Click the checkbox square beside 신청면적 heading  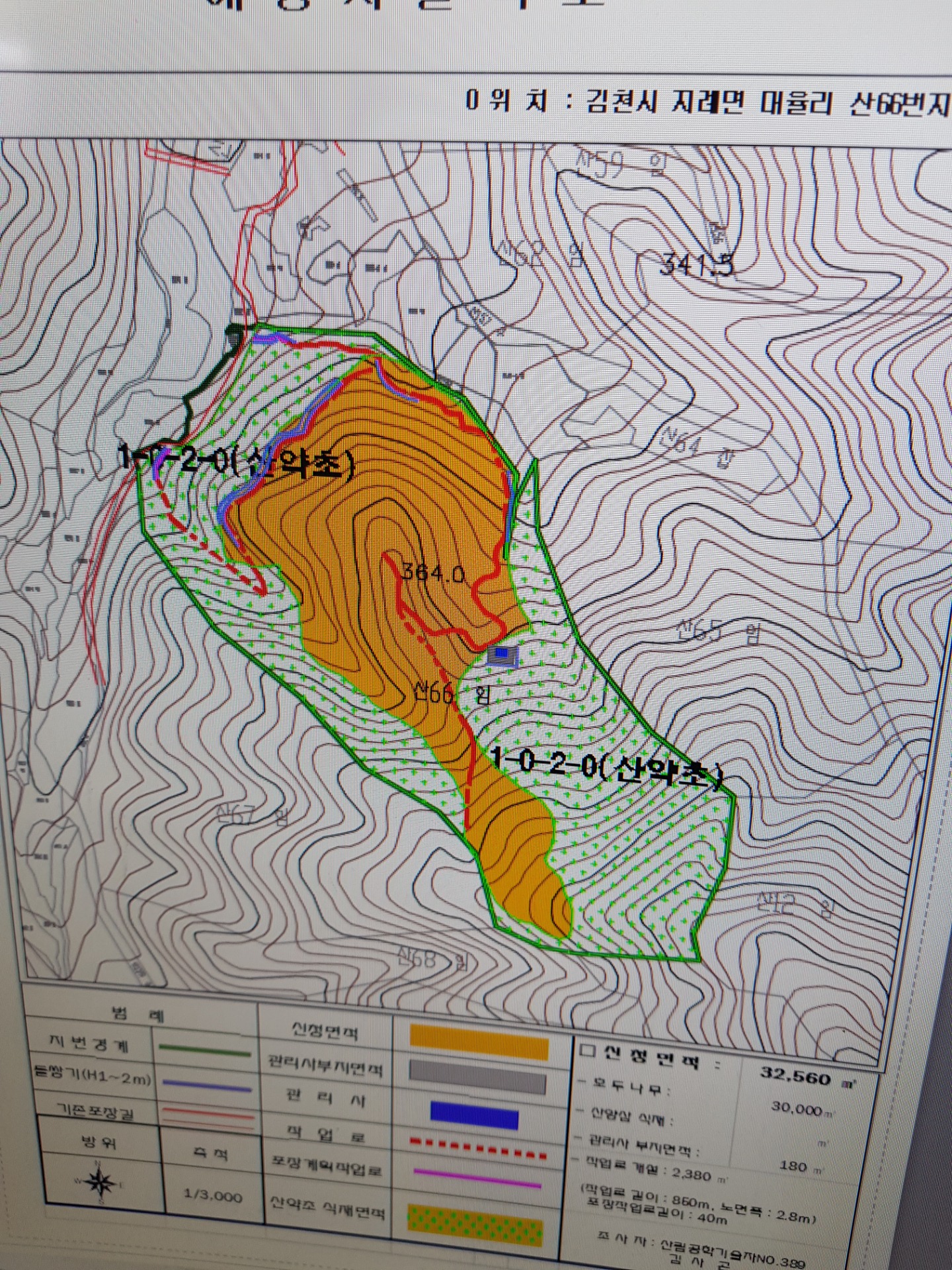pyautogui.click(x=586, y=1051)
